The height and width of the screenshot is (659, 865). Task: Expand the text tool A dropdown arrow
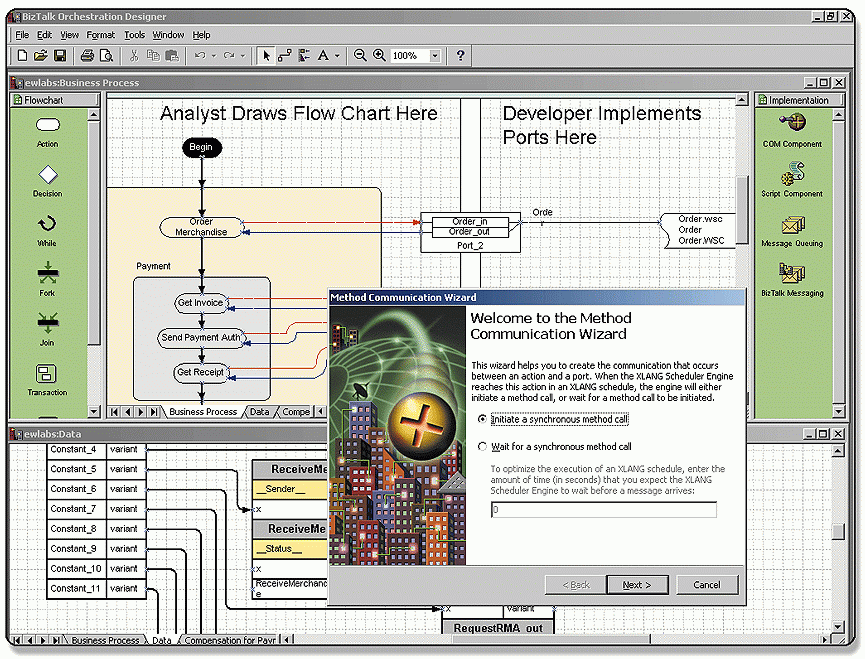click(x=337, y=56)
